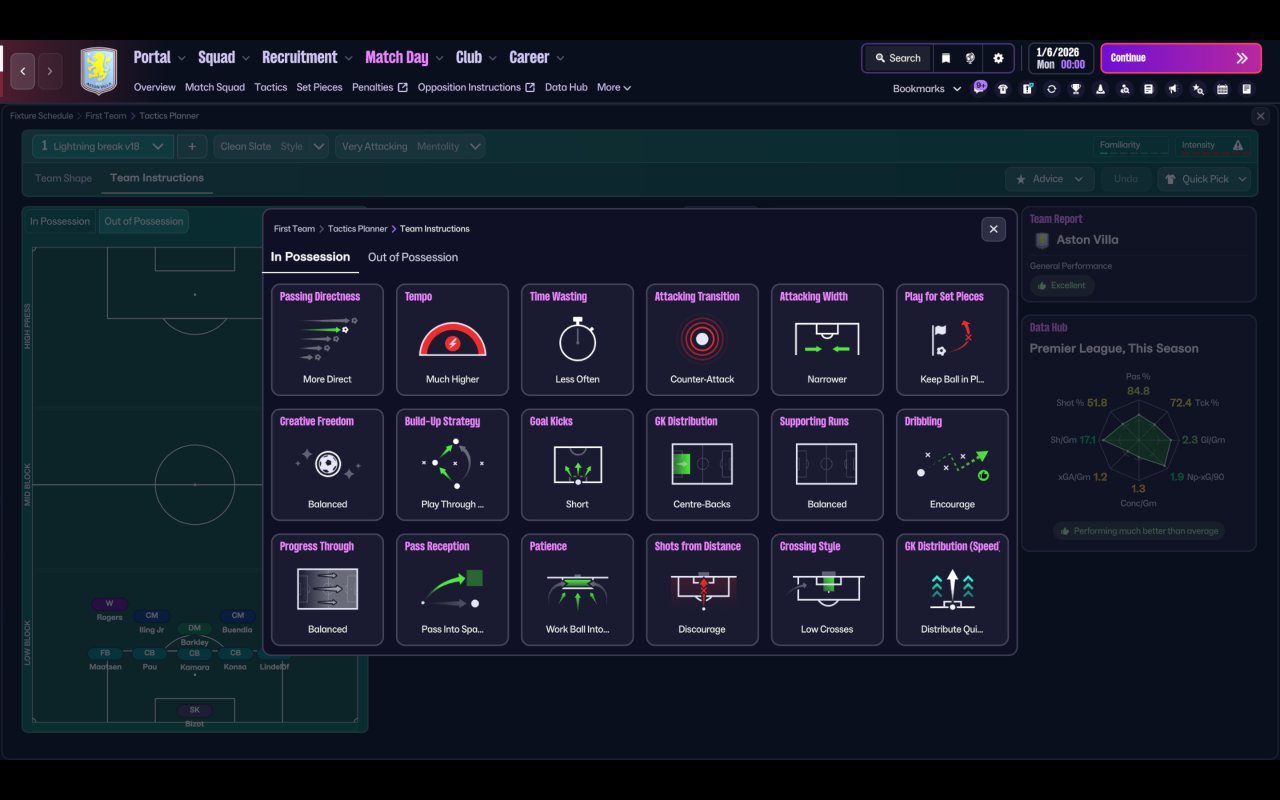Image resolution: width=1280 pixels, height=800 pixels.
Task: Open the Shots from Distance icon
Action: click(x=702, y=590)
